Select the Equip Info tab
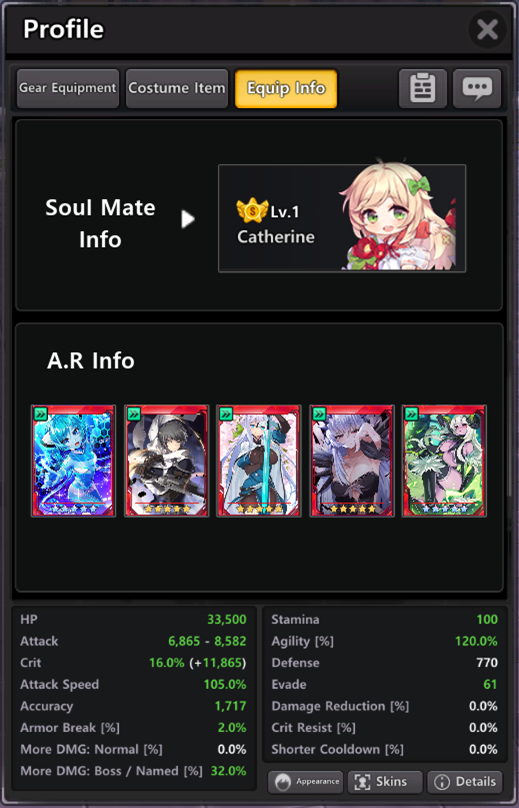 click(x=286, y=88)
